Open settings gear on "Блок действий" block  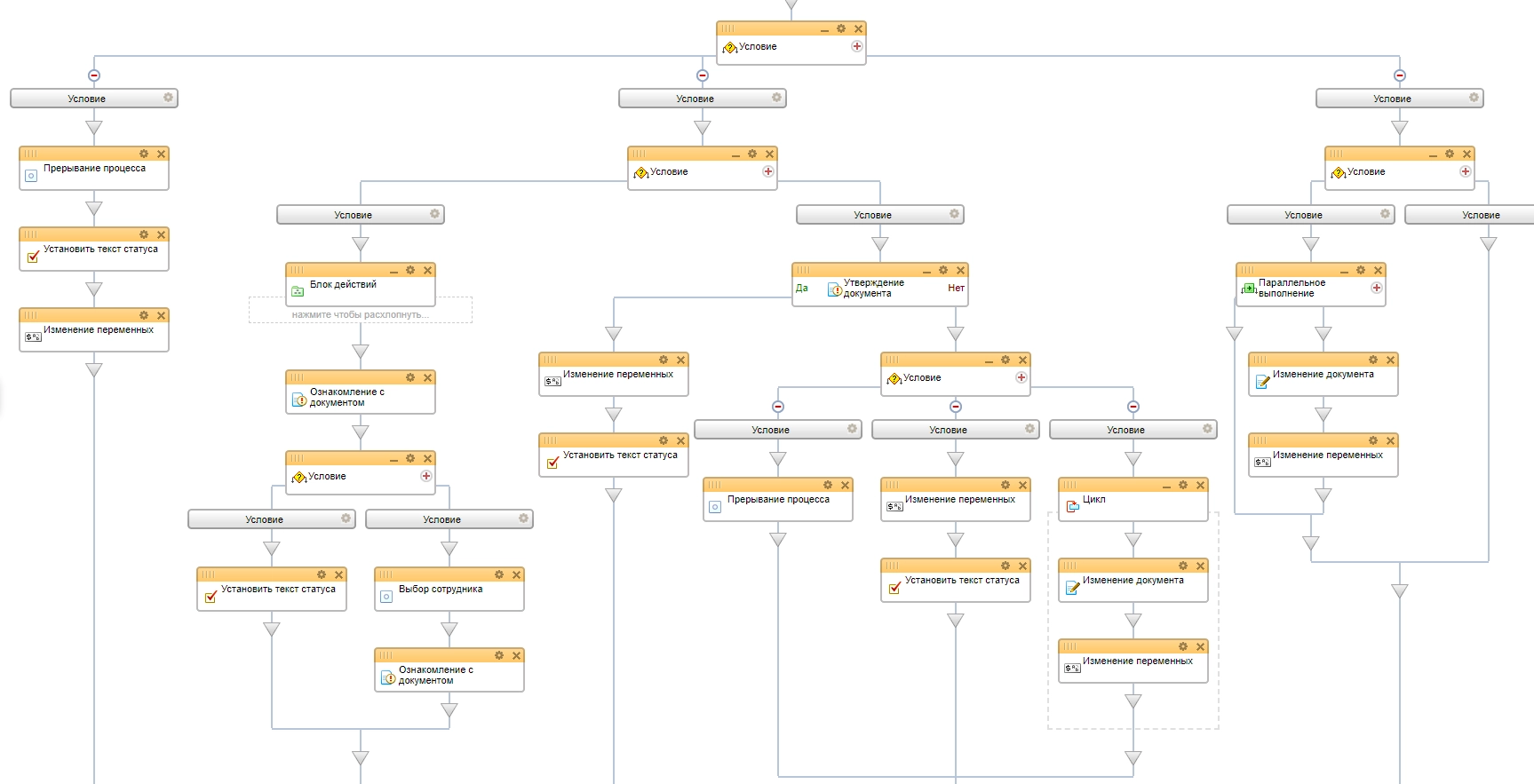click(x=410, y=270)
